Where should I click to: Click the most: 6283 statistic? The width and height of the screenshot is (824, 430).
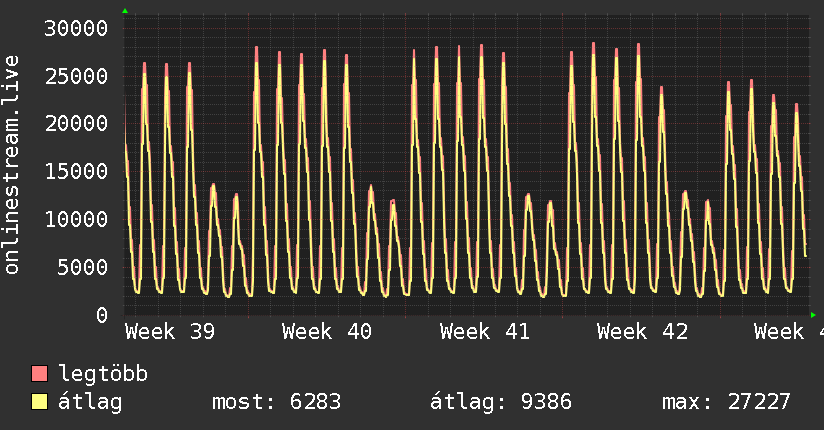(276, 402)
